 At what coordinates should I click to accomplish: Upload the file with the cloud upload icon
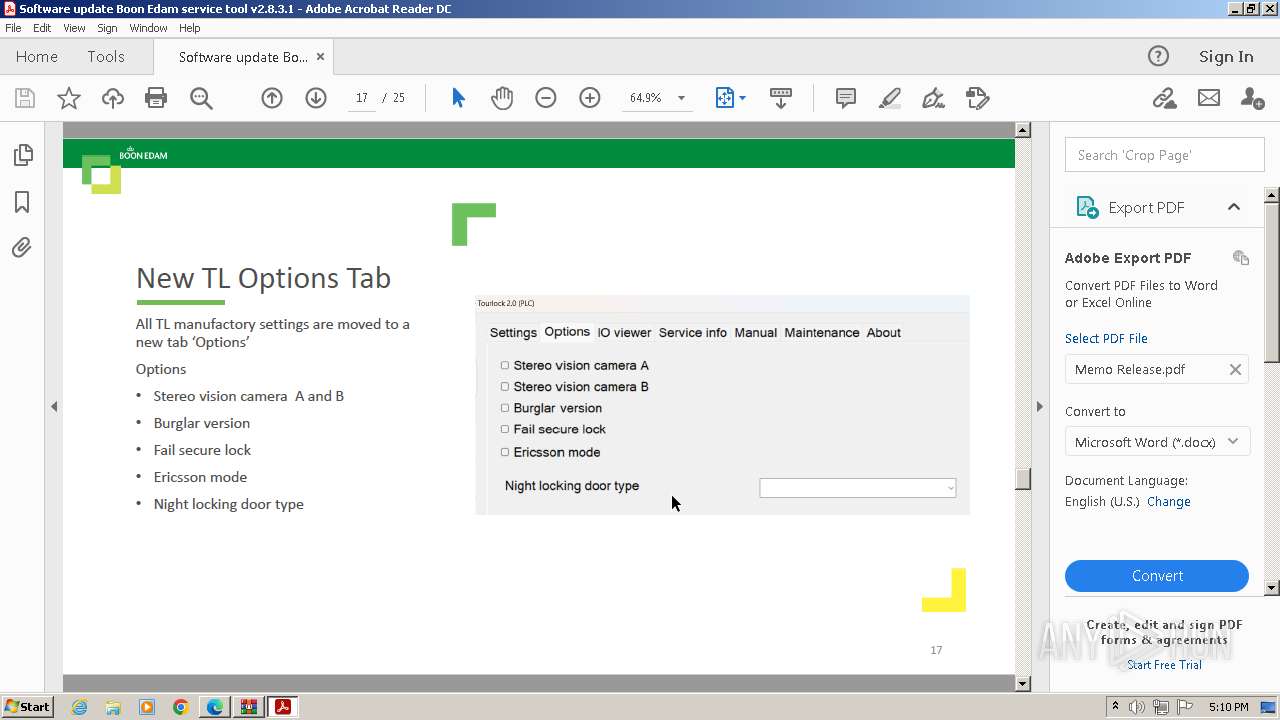(x=113, y=98)
